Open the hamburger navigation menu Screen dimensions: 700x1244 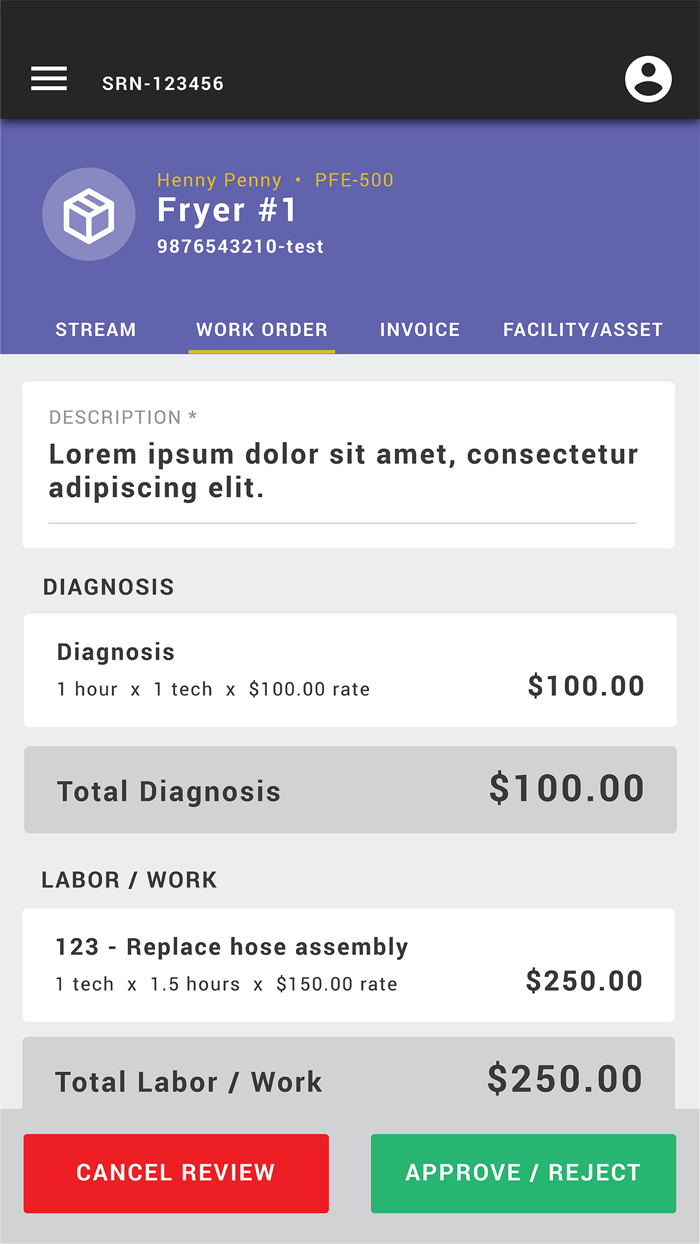pos(49,79)
